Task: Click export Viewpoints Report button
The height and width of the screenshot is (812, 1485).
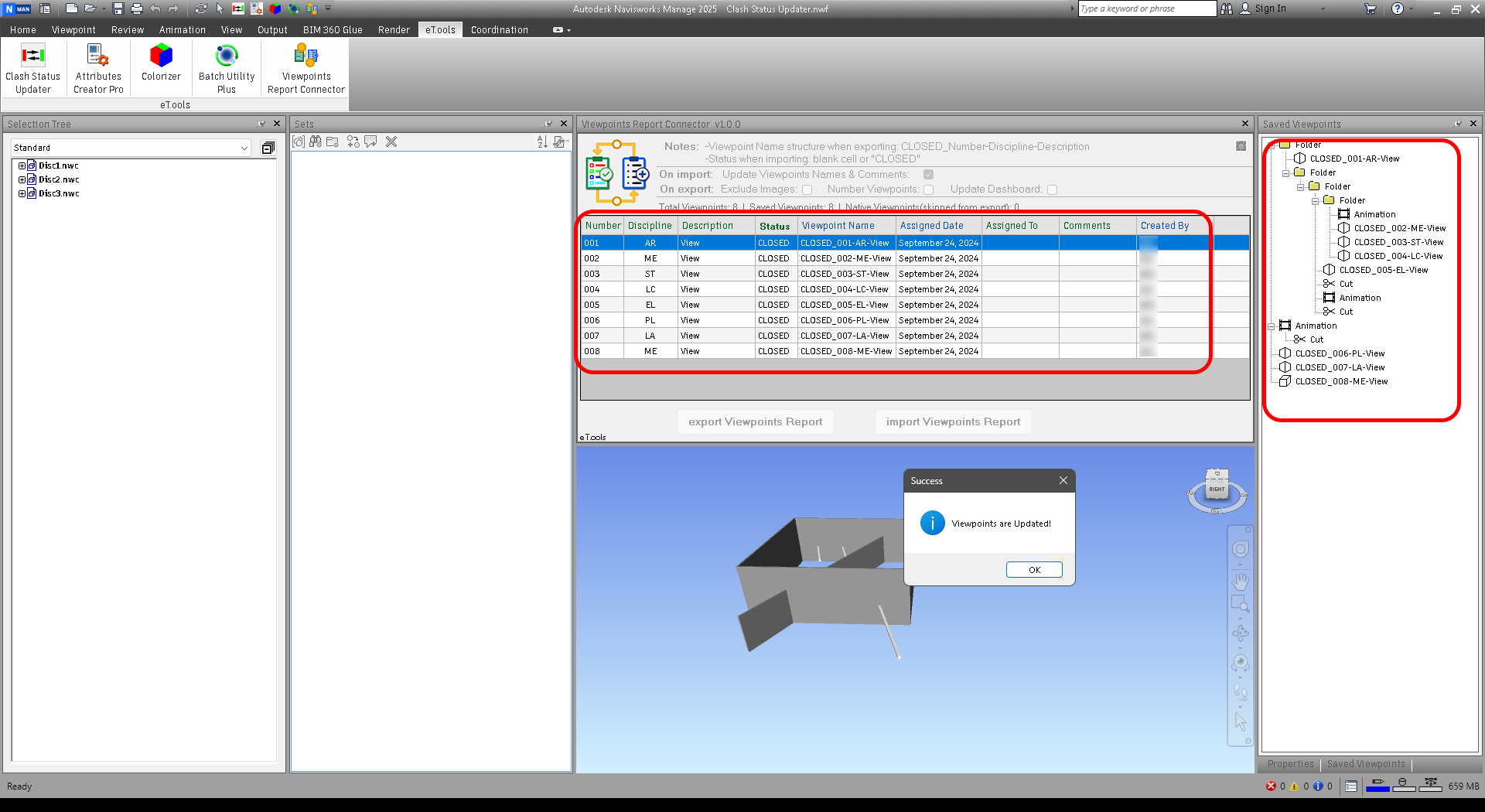Action: (x=756, y=422)
